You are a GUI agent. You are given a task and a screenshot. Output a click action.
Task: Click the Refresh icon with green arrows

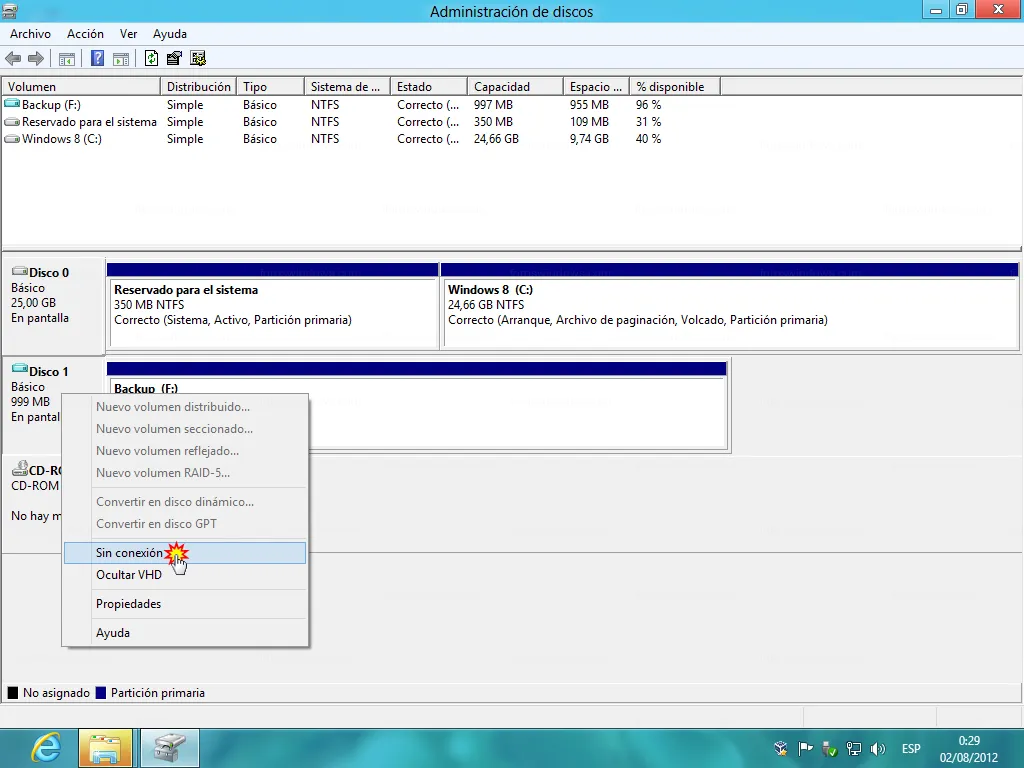[152, 58]
